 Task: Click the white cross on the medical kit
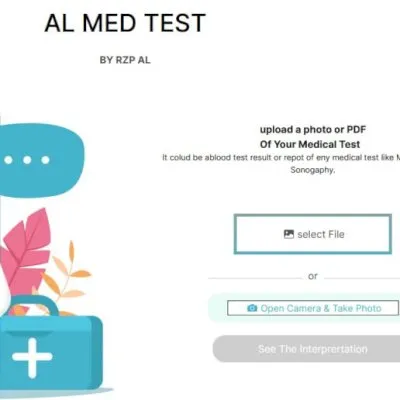click(32, 358)
